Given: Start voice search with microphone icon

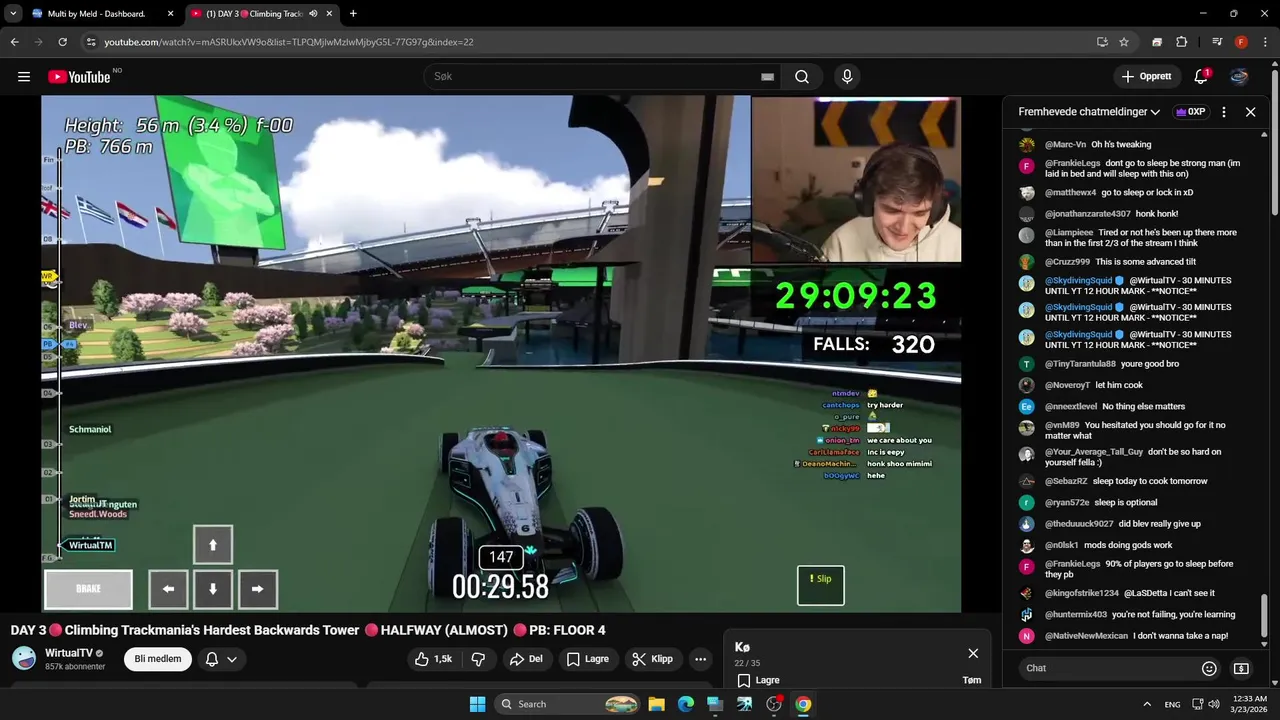Looking at the screenshot, I should point(847,77).
